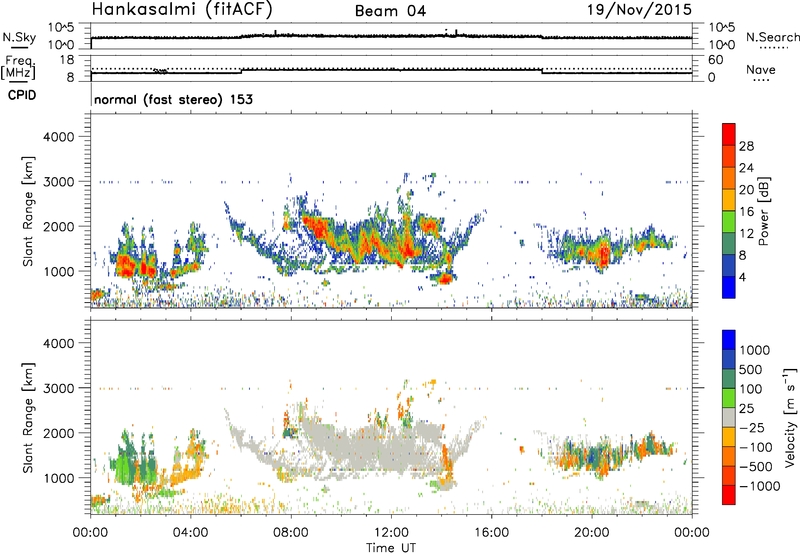Click the '500' tick on the Velocity scale
The image size is (800, 554).
tap(751, 370)
